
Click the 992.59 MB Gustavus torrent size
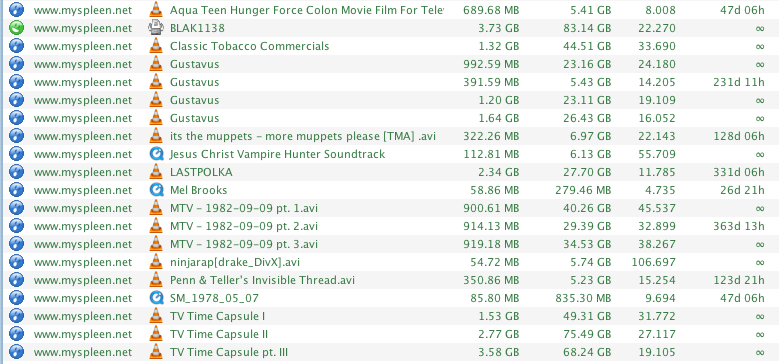(x=491, y=64)
